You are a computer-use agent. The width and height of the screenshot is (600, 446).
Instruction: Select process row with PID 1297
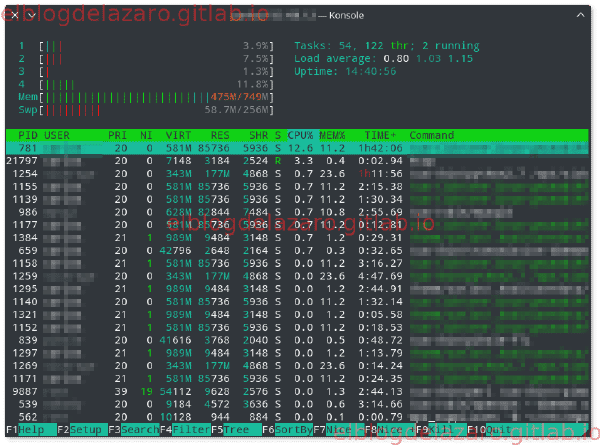(297, 353)
